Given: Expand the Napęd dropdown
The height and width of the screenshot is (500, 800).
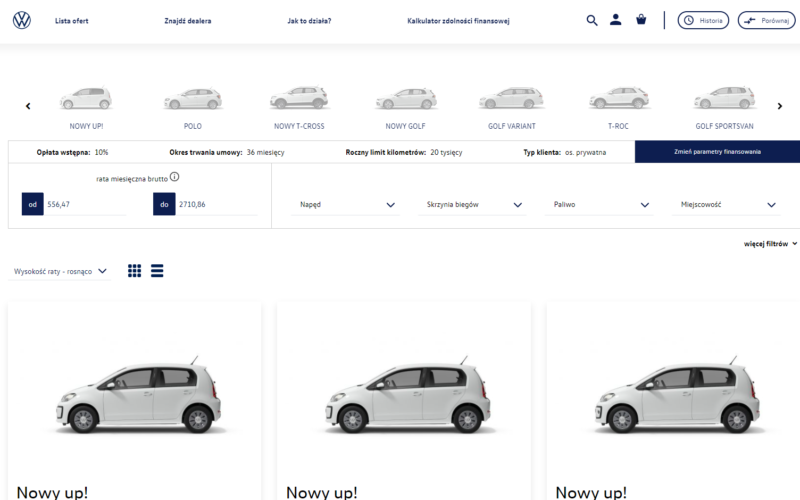Looking at the screenshot, I should coord(345,205).
